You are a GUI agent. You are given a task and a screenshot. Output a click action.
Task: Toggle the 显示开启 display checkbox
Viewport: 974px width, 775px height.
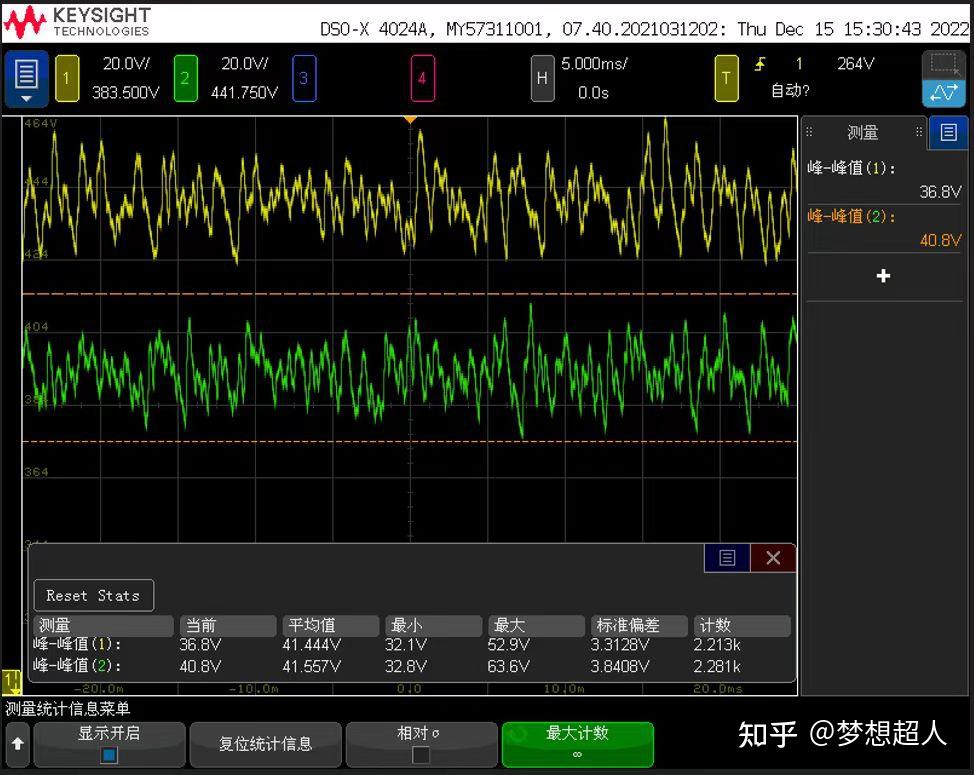[109, 755]
